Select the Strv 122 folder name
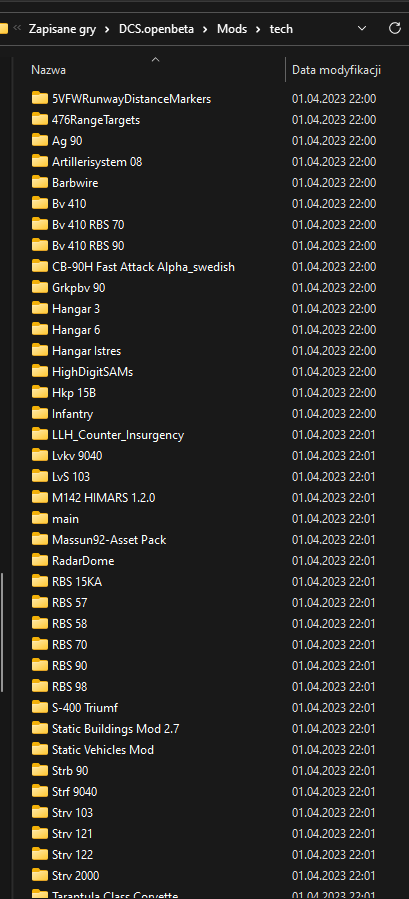 [x=72, y=855]
